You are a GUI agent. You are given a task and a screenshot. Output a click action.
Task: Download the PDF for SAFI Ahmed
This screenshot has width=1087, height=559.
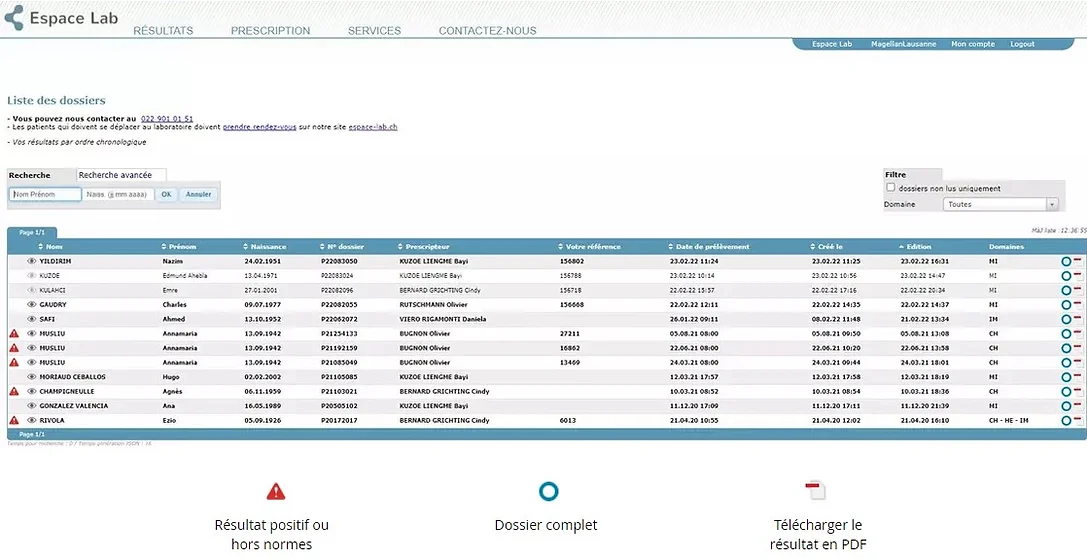click(1078, 318)
